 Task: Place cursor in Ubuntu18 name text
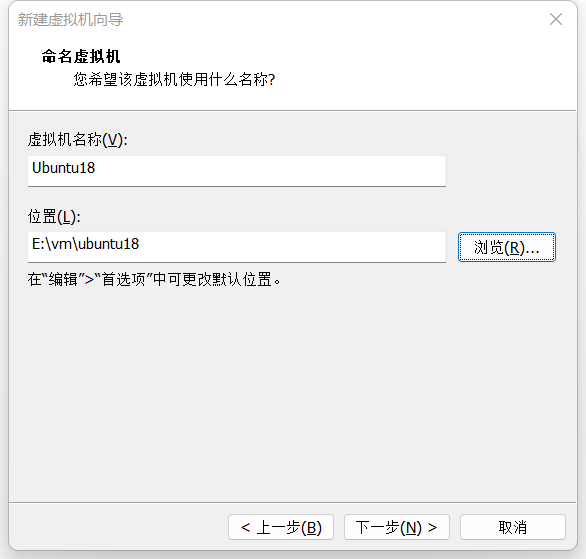click(x=64, y=168)
